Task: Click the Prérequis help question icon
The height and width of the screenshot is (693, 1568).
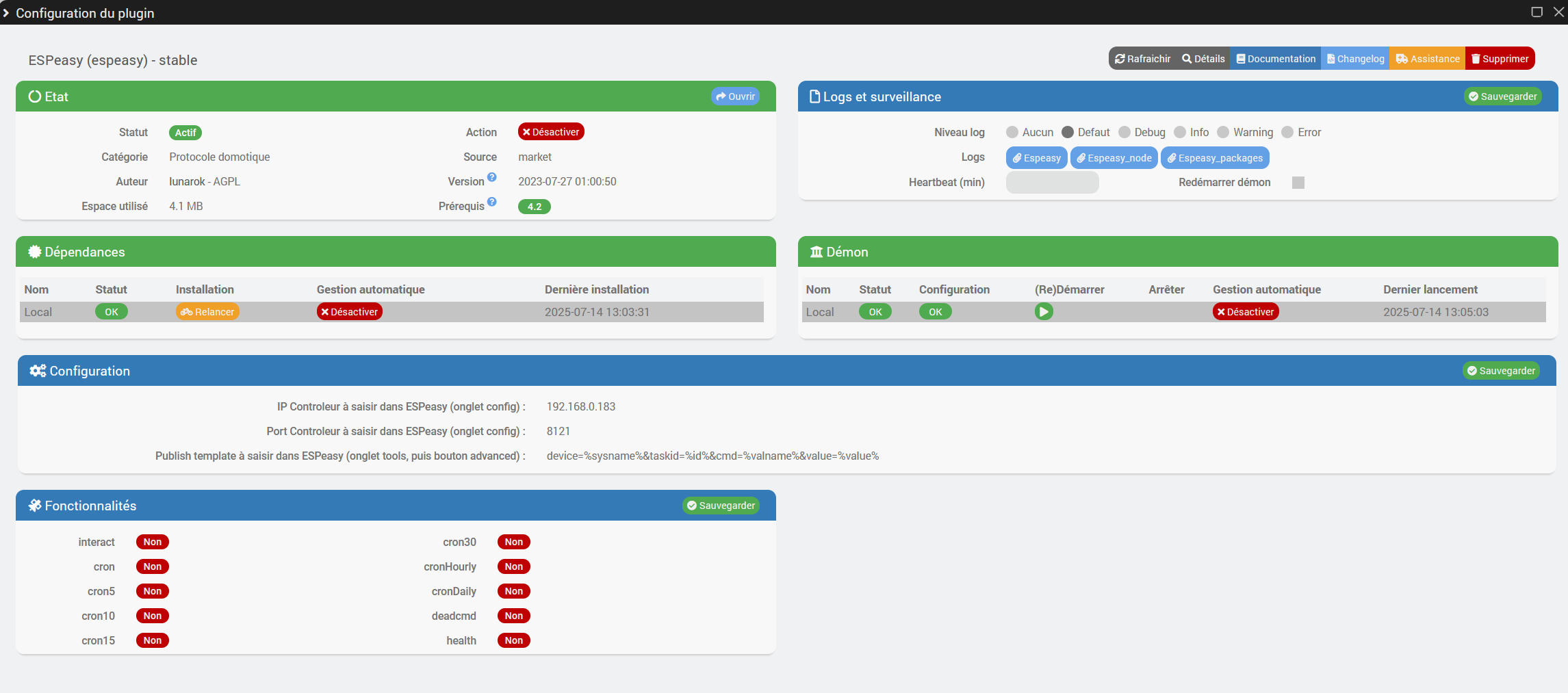Action: 492,202
